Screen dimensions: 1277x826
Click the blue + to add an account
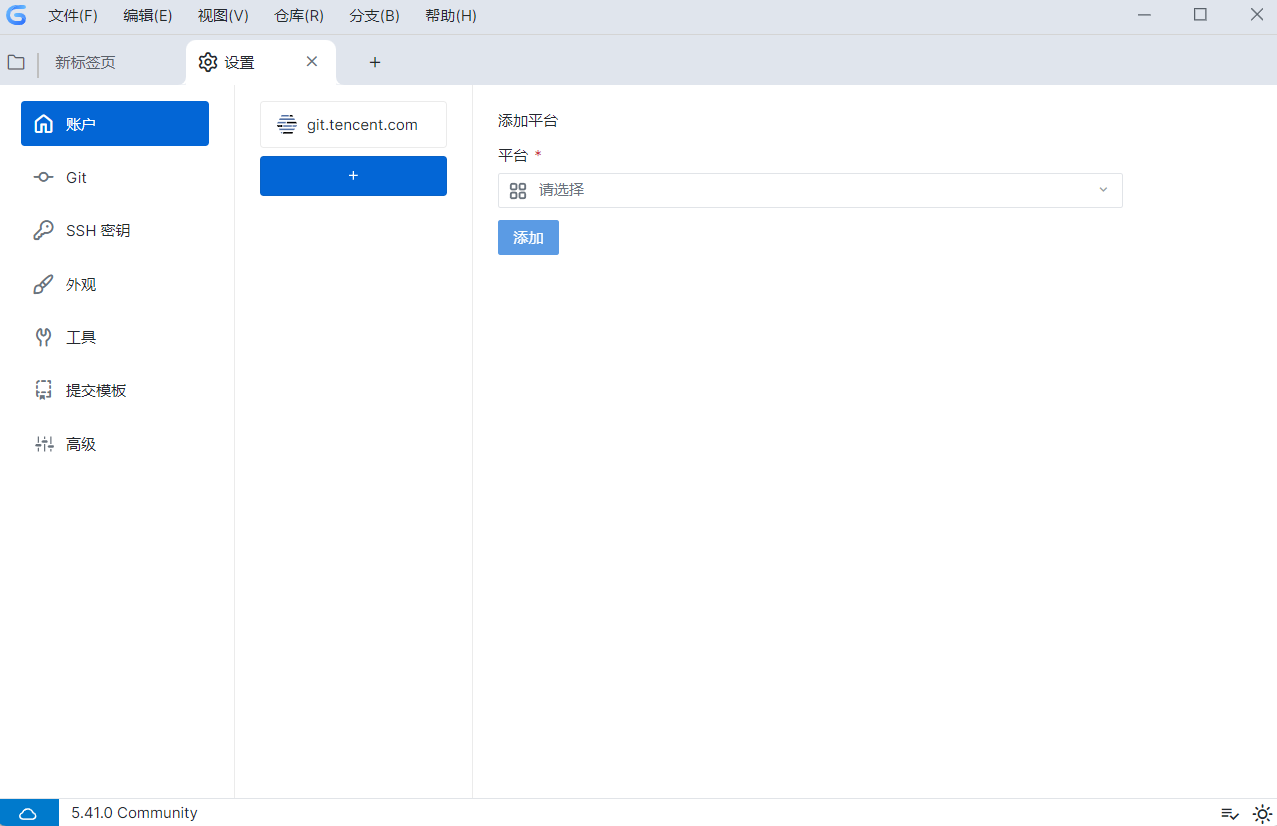point(353,175)
